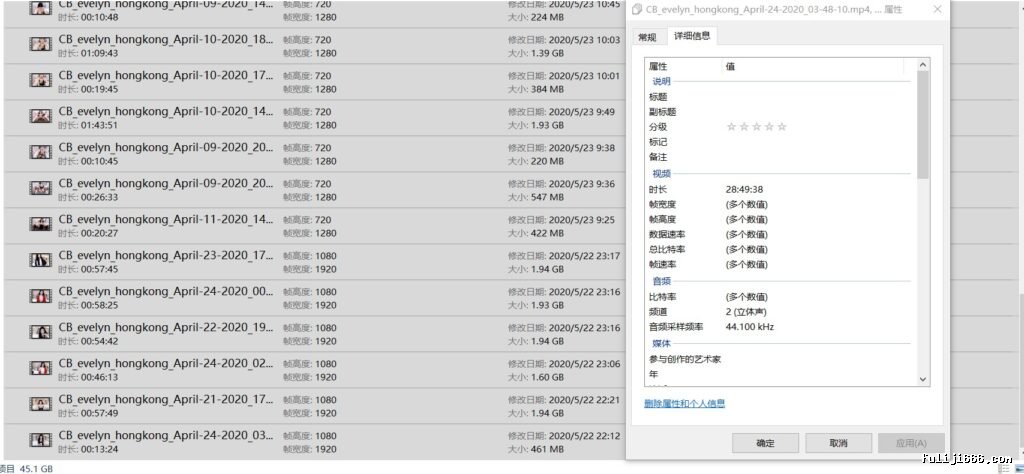Select 音频采样频率 44.100 kHz row
The image size is (1024, 474).
point(780,326)
